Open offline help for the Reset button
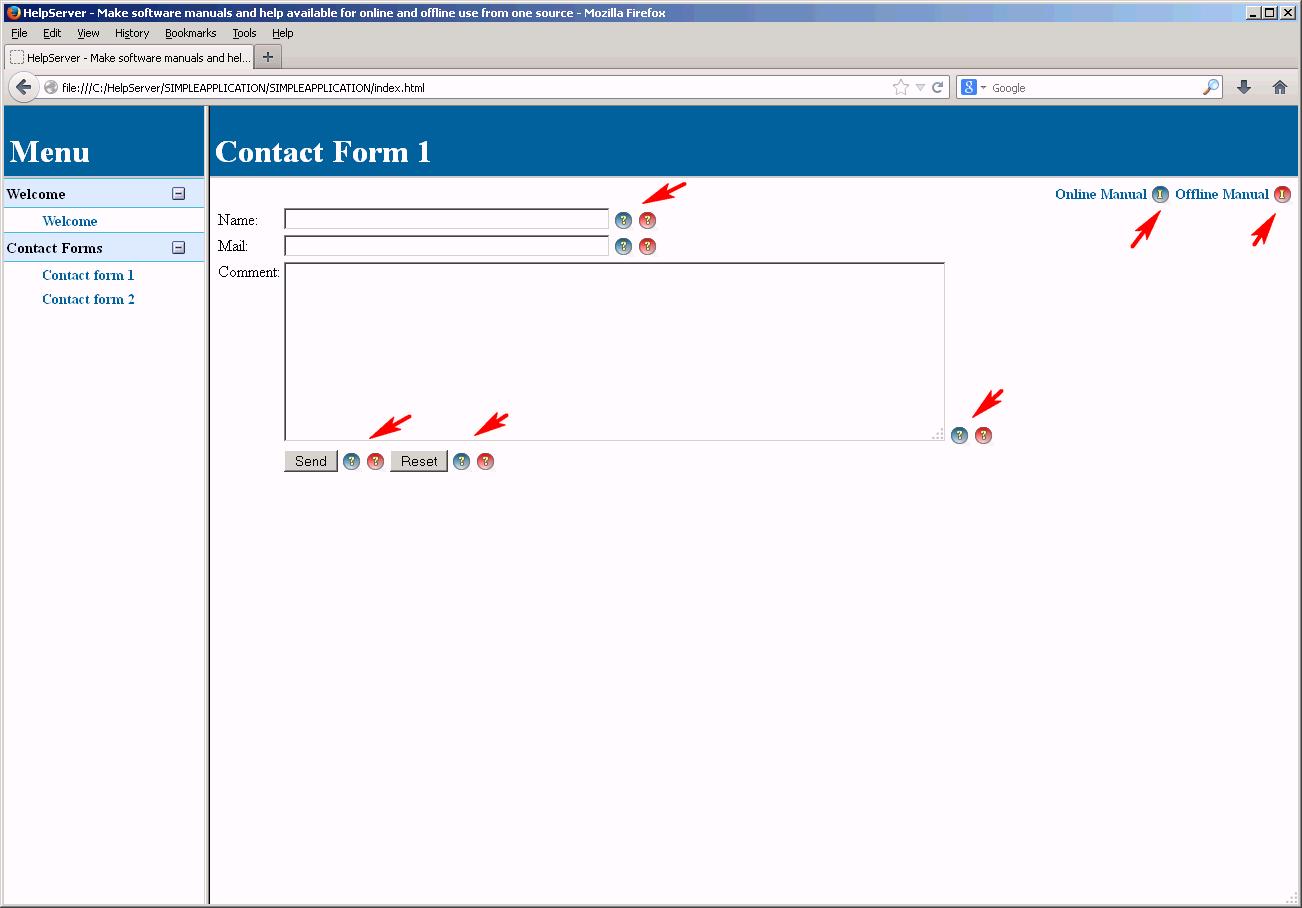1302x908 pixels. pyautogui.click(x=485, y=461)
